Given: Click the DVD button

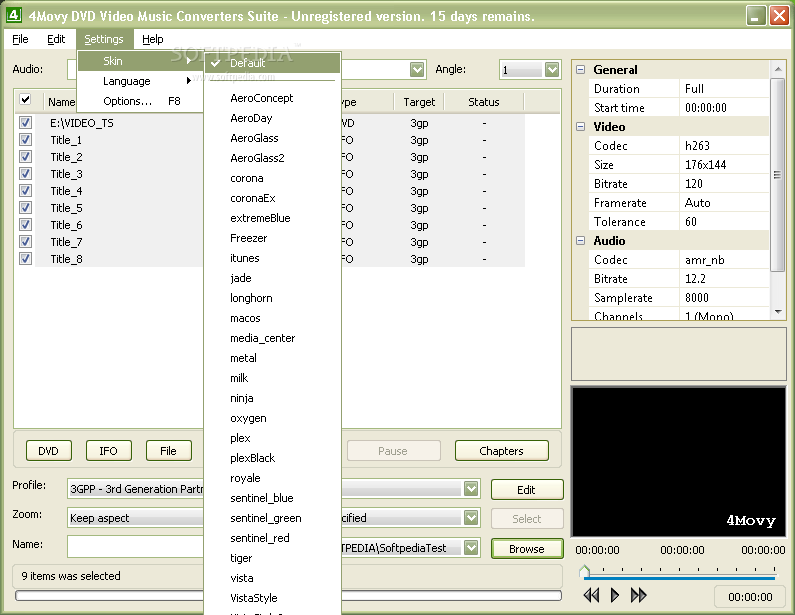Looking at the screenshot, I should (49, 451).
